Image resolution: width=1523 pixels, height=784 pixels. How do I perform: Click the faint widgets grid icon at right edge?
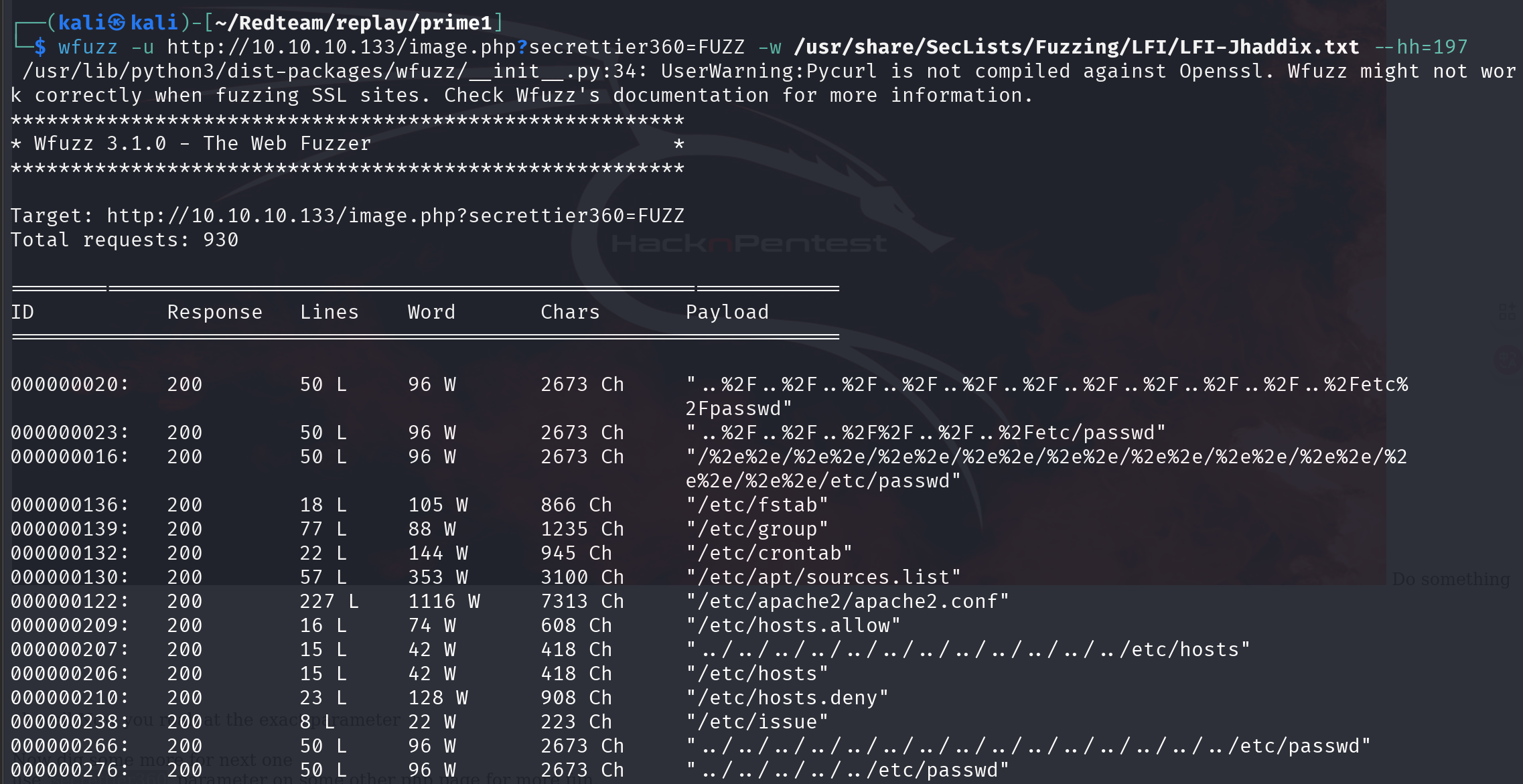(1507, 311)
